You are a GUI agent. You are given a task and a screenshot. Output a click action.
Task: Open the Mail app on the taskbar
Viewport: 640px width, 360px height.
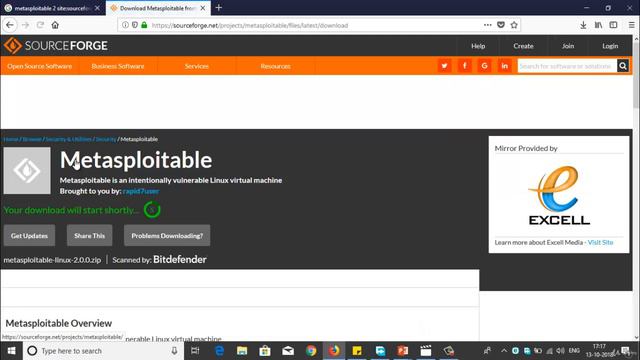coord(288,351)
